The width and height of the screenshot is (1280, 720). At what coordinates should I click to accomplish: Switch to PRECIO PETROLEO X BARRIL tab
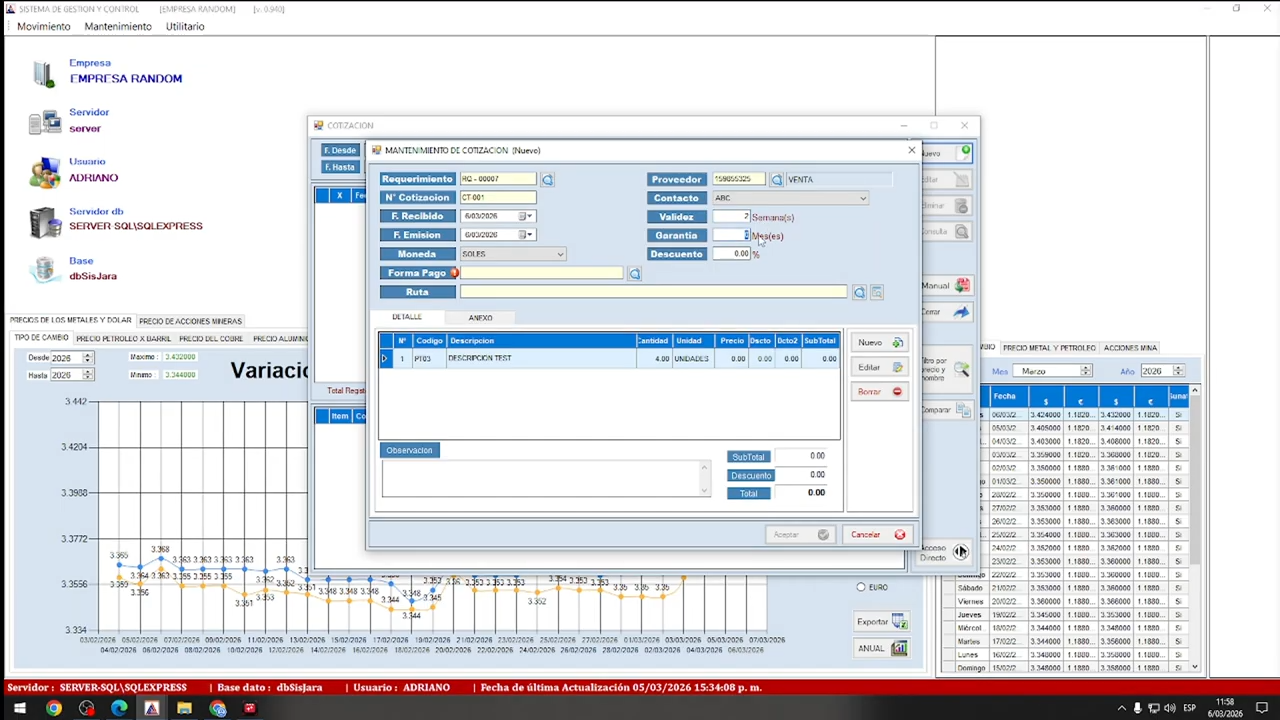(125, 339)
